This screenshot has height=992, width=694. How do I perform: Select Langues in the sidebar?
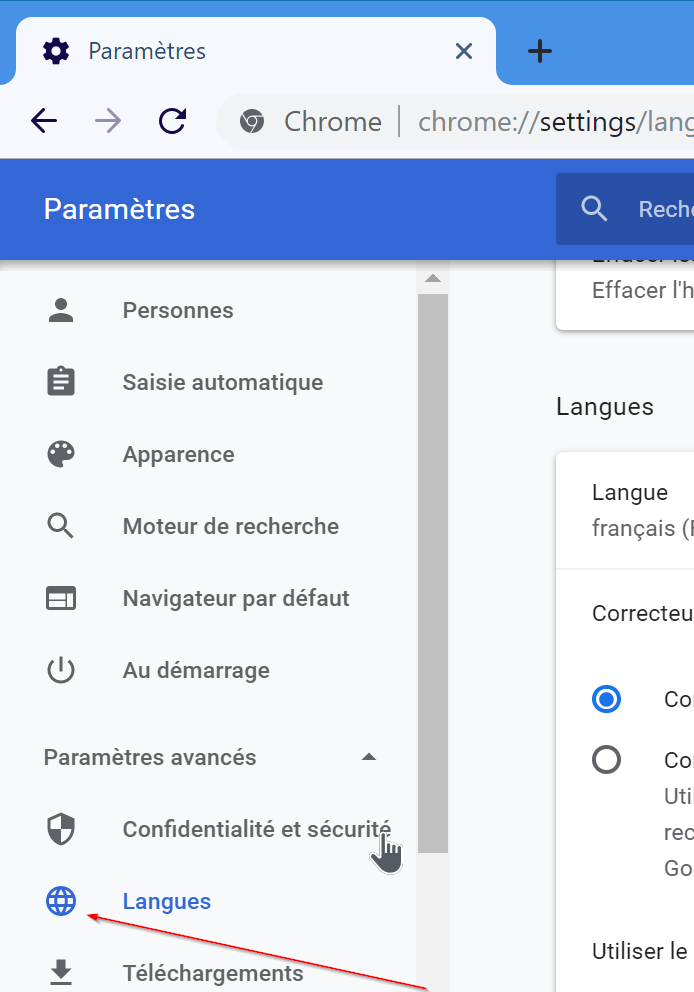(x=167, y=902)
